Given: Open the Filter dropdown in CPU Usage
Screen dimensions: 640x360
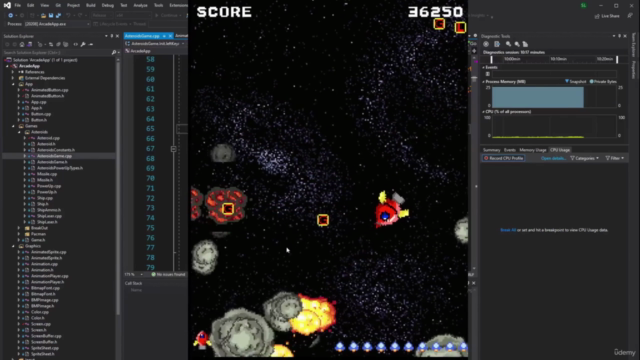Looking at the screenshot, I should [615, 158].
